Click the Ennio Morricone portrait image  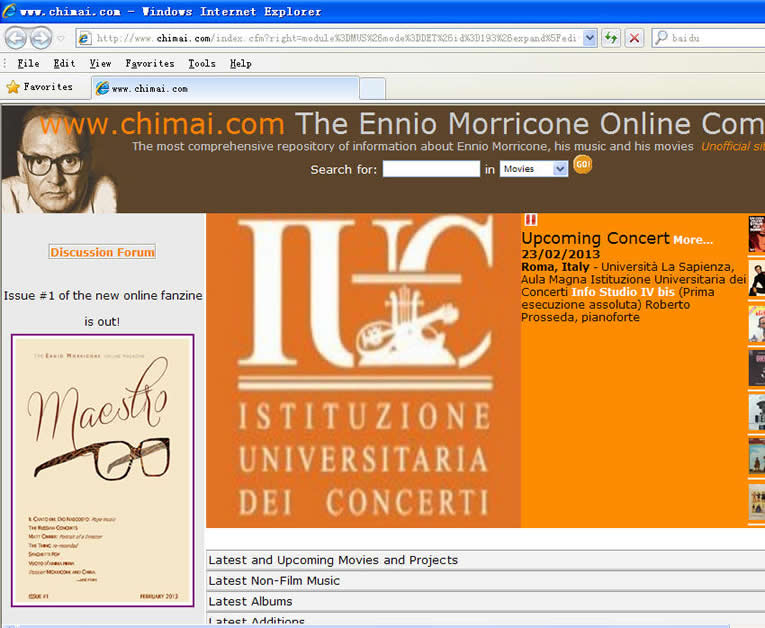[x=59, y=160]
